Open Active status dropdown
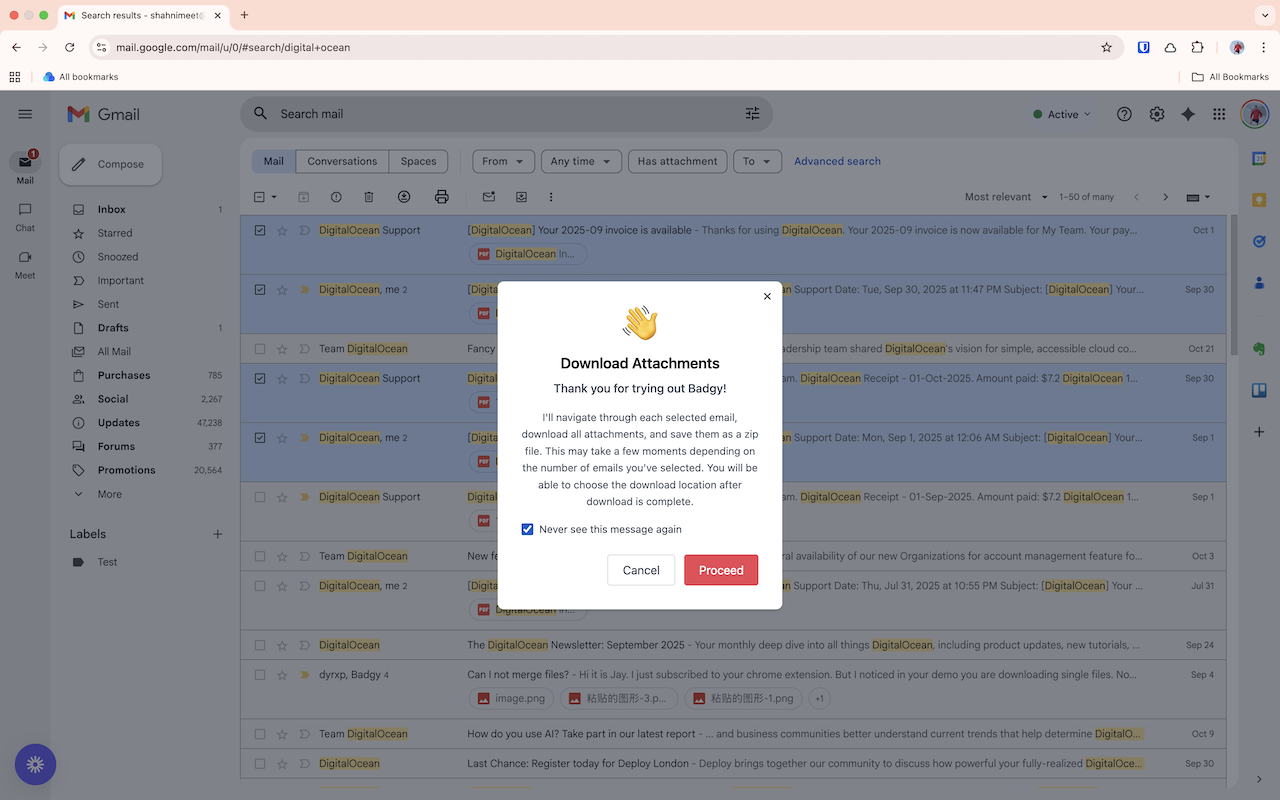The image size is (1280, 800). 1062,114
